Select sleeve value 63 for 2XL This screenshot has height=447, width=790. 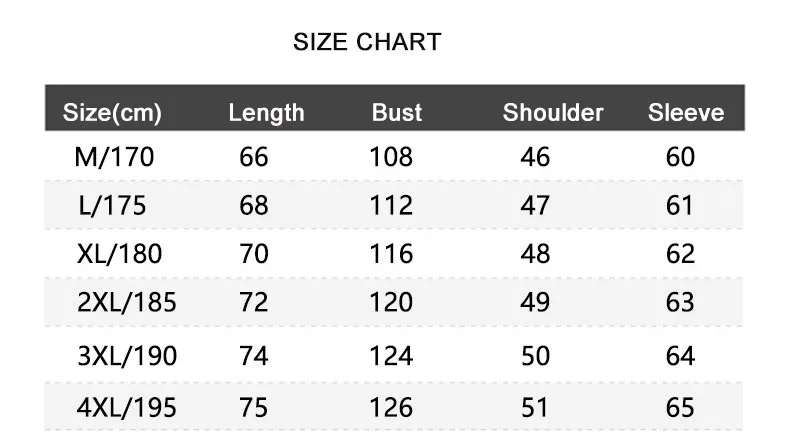pos(680,302)
